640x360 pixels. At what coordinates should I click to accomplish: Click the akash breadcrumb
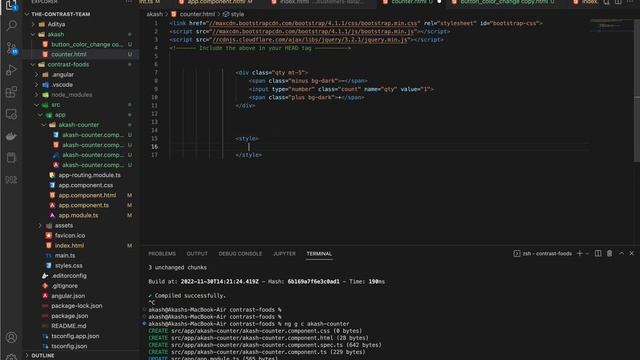[154, 14]
